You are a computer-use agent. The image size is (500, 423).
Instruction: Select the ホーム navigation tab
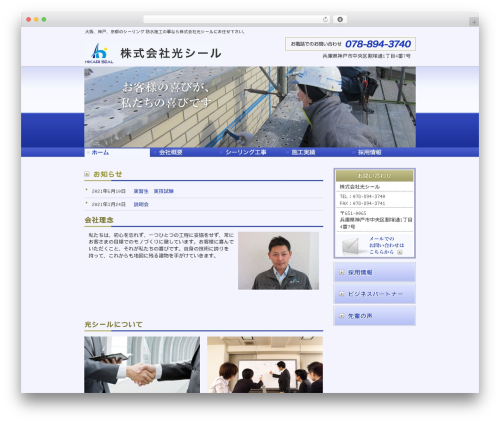(x=117, y=153)
